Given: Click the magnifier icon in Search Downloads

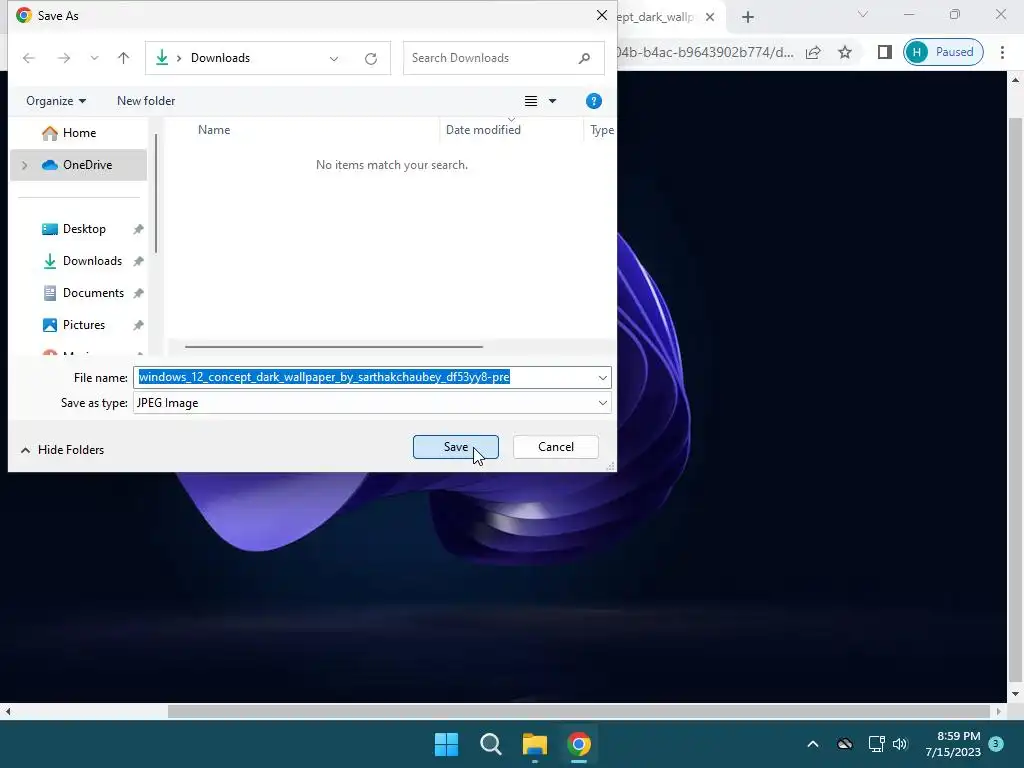Looking at the screenshot, I should pos(584,58).
